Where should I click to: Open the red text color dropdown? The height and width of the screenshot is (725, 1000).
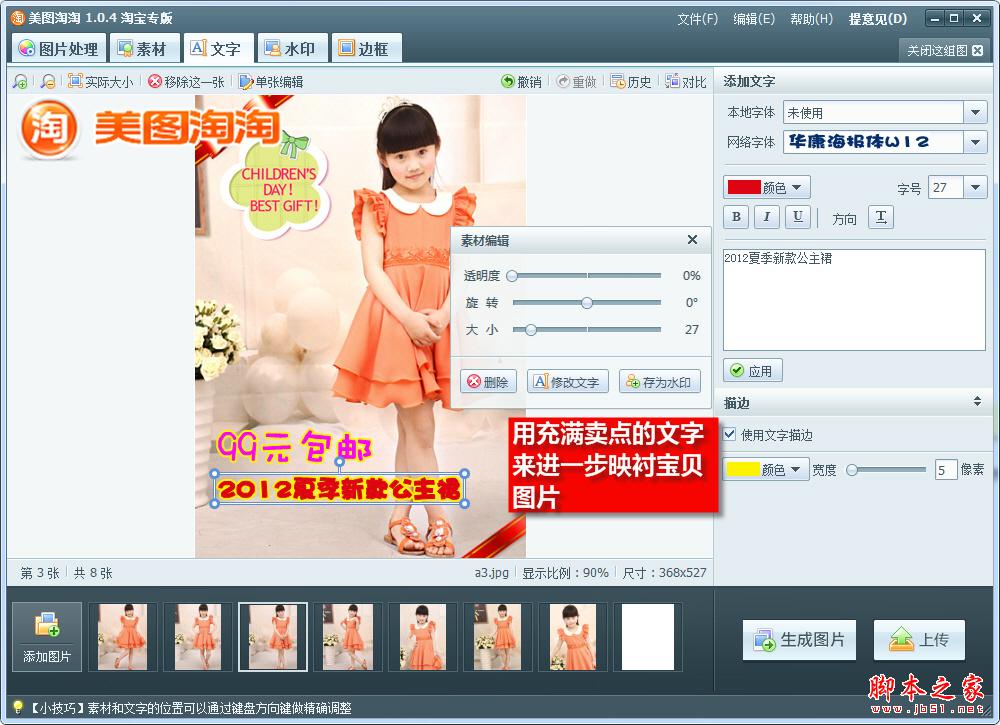click(767, 187)
